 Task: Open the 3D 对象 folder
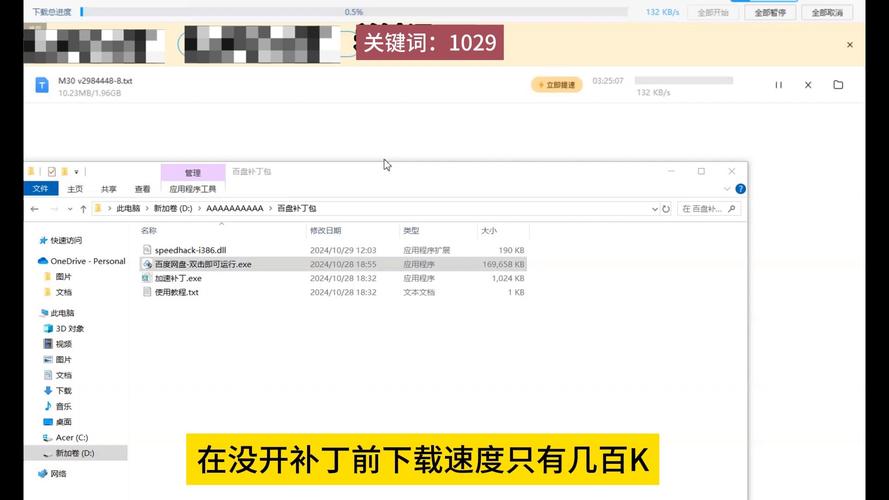coord(69,329)
